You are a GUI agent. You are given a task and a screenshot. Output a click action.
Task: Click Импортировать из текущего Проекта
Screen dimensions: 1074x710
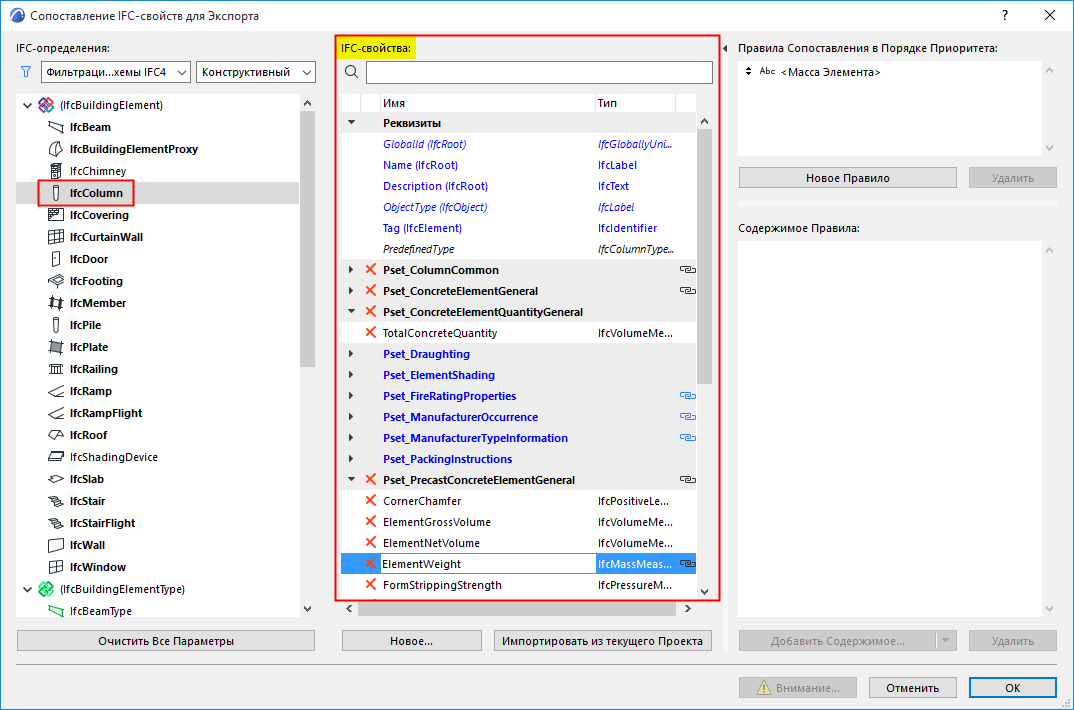(x=603, y=641)
